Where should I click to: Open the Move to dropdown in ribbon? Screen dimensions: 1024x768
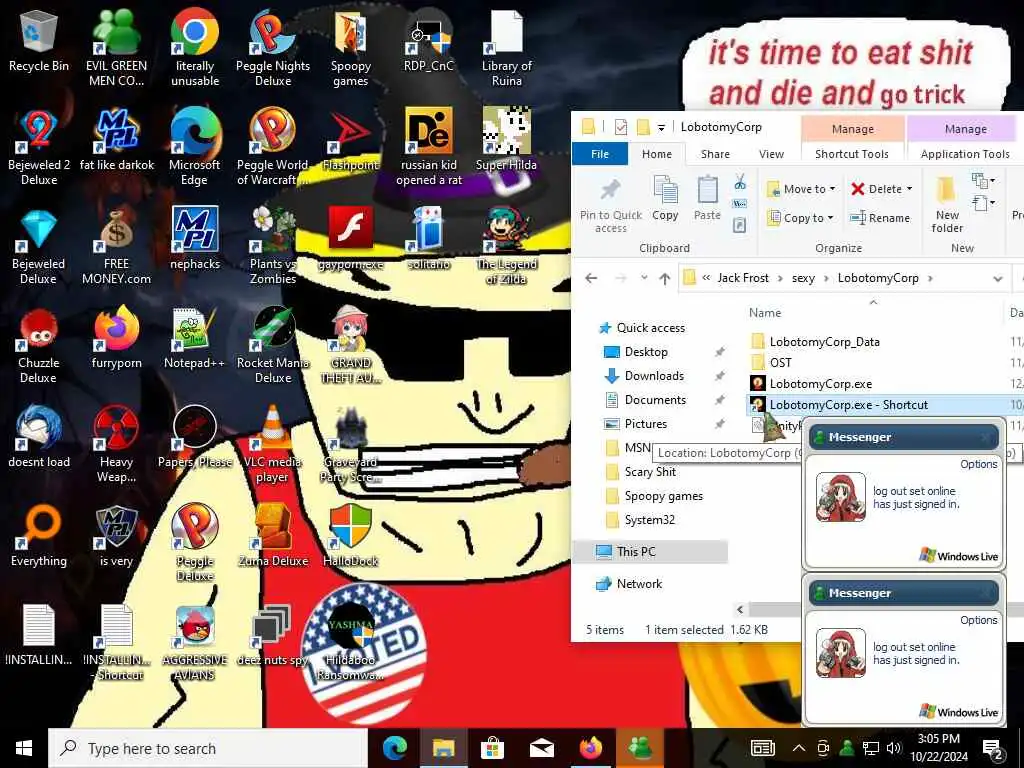(x=801, y=189)
